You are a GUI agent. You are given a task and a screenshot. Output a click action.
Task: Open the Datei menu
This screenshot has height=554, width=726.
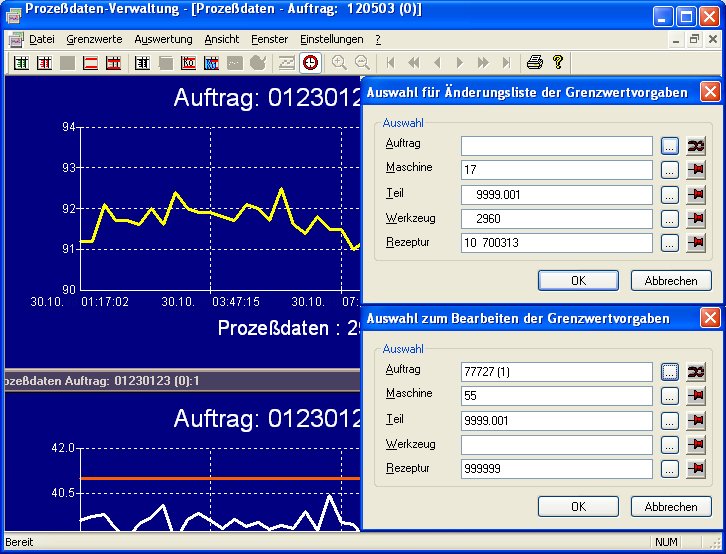42,40
